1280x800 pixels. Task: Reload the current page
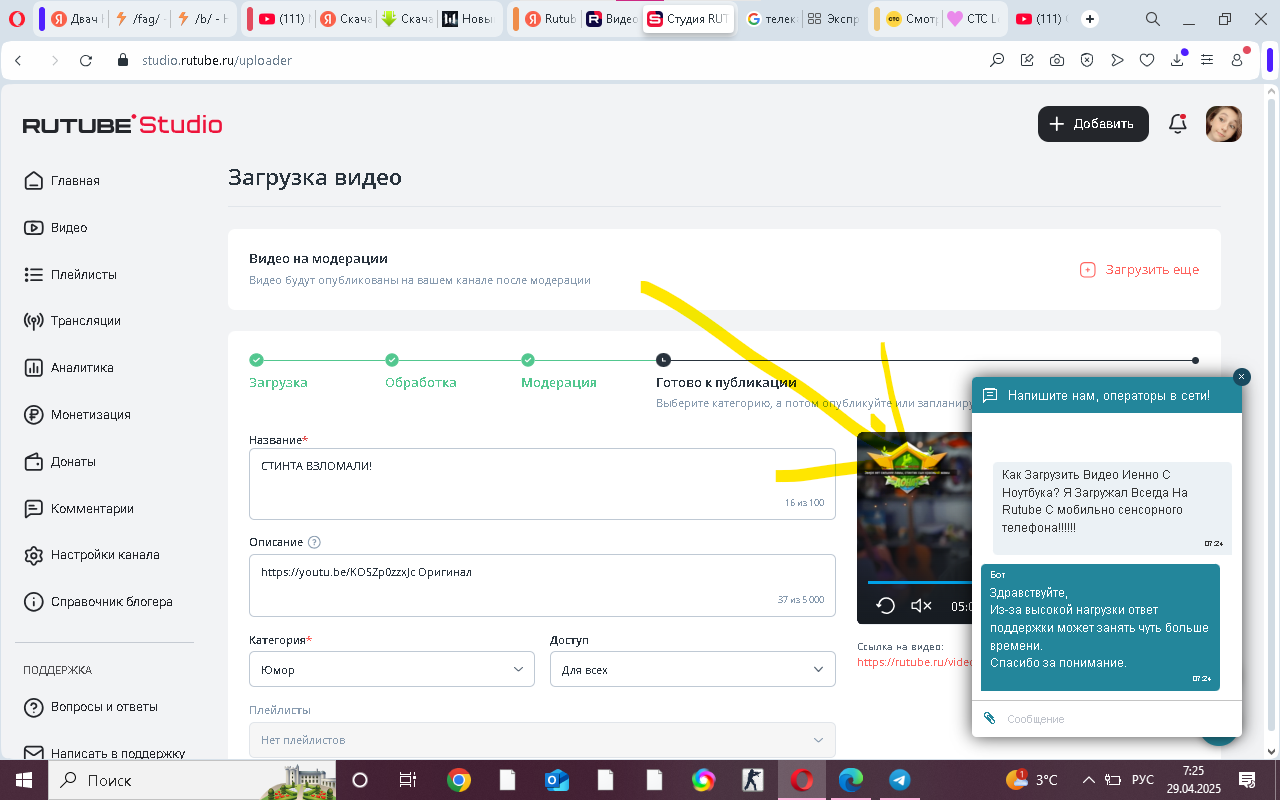[x=86, y=60]
